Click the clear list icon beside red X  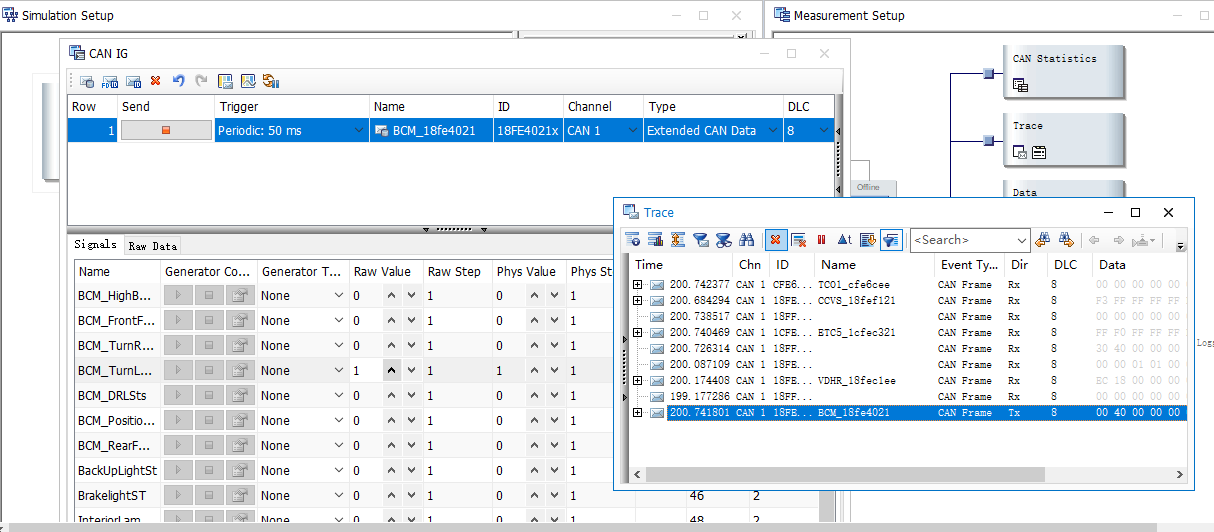click(798, 240)
